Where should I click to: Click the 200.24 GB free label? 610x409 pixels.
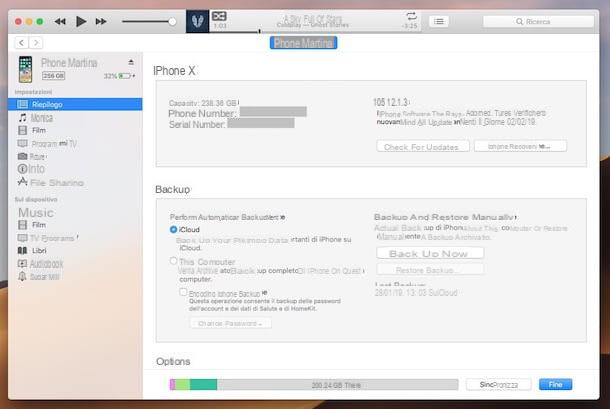tap(336, 385)
